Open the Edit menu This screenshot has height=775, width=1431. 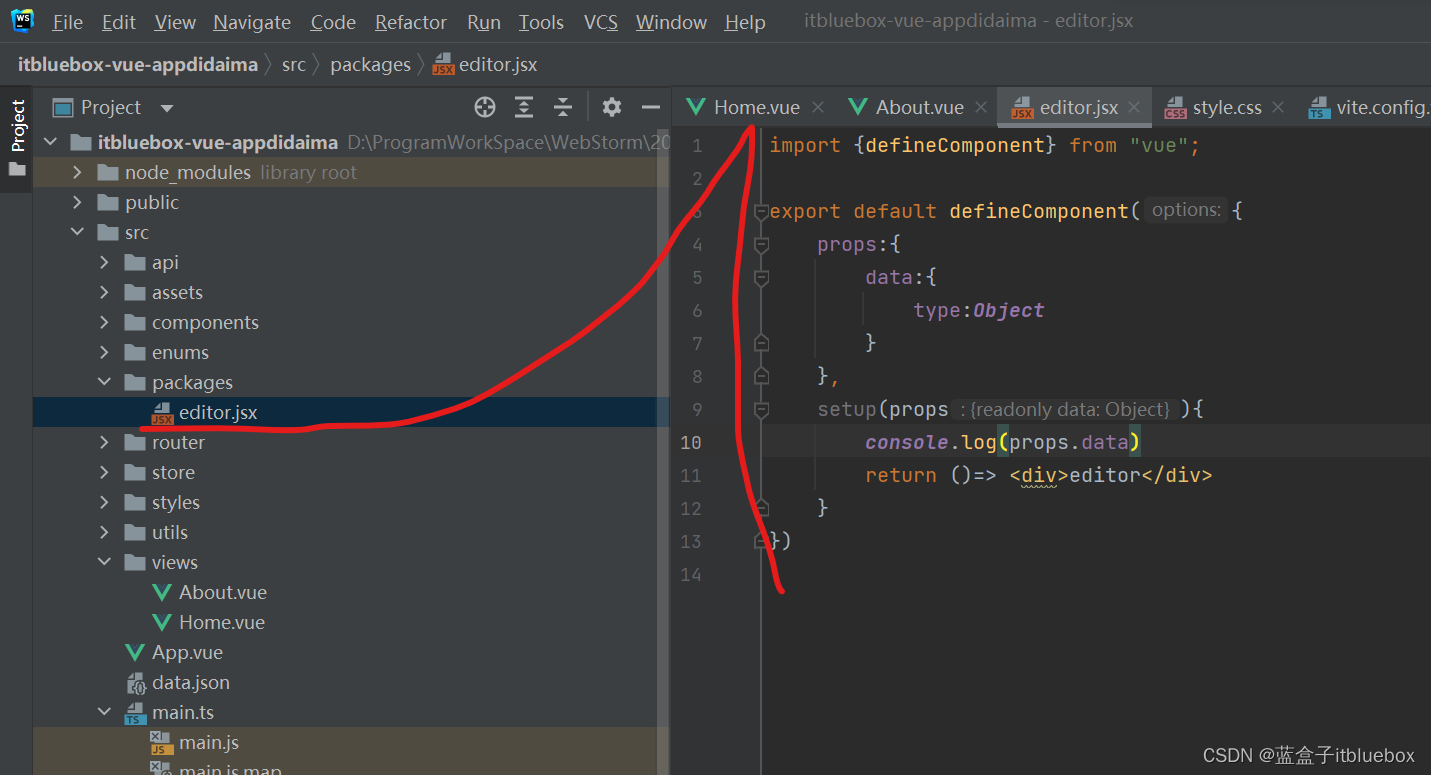(x=119, y=22)
